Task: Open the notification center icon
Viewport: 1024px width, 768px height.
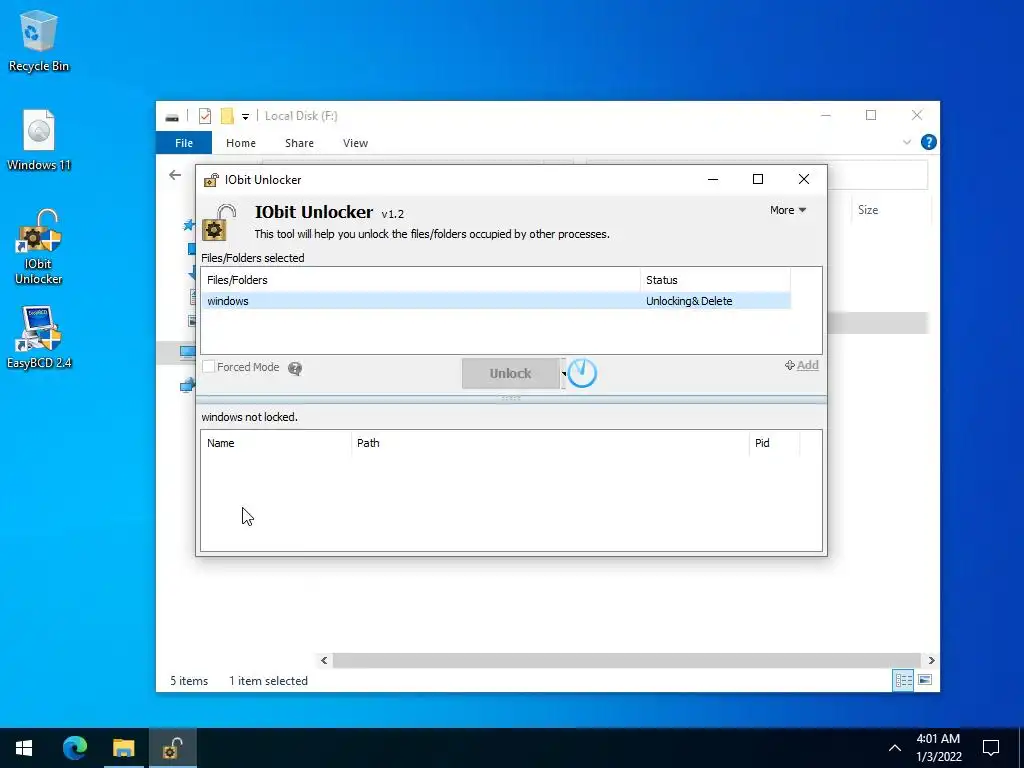Action: [991, 748]
